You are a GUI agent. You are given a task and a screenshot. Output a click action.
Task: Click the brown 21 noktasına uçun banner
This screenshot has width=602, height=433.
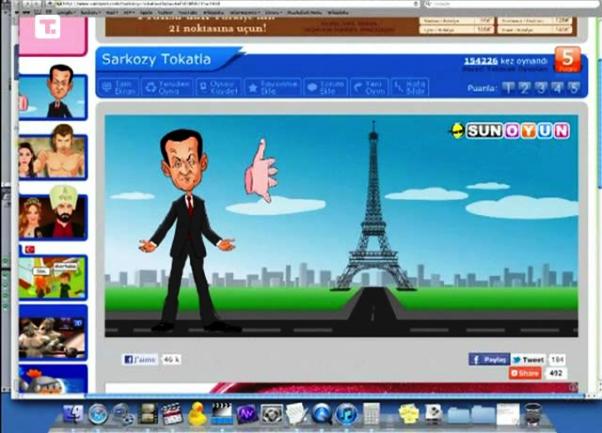click(341, 26)
